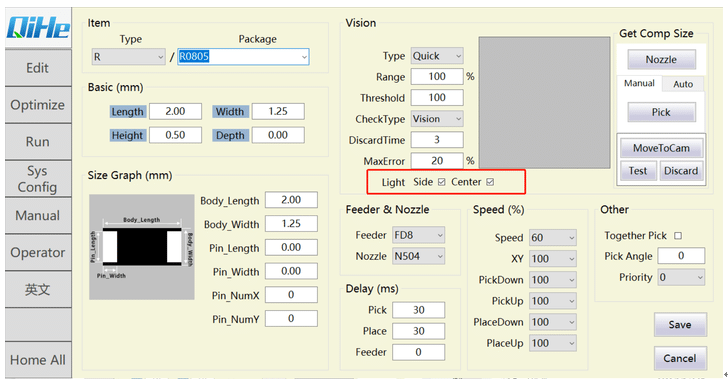This screenshot has height=385, width=728.
Task: Open the Nozzle N504 dropdown
Action: click(418, 256)
